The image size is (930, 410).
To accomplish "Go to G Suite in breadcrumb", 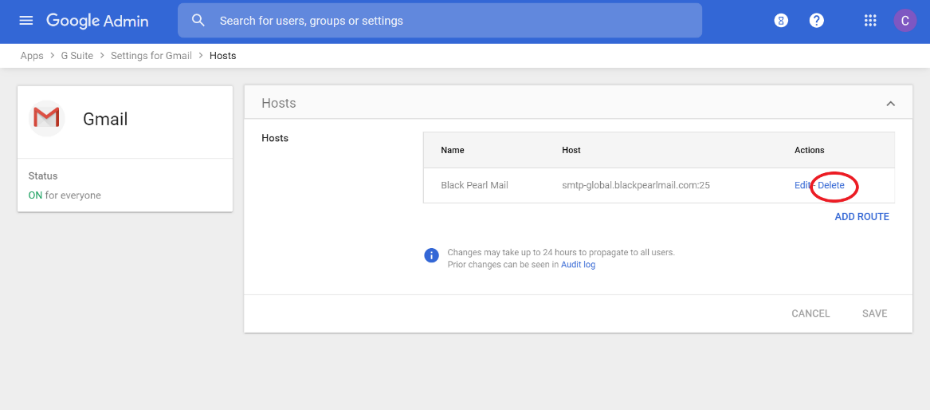I will pyautogui.click(x=77, y=56).
